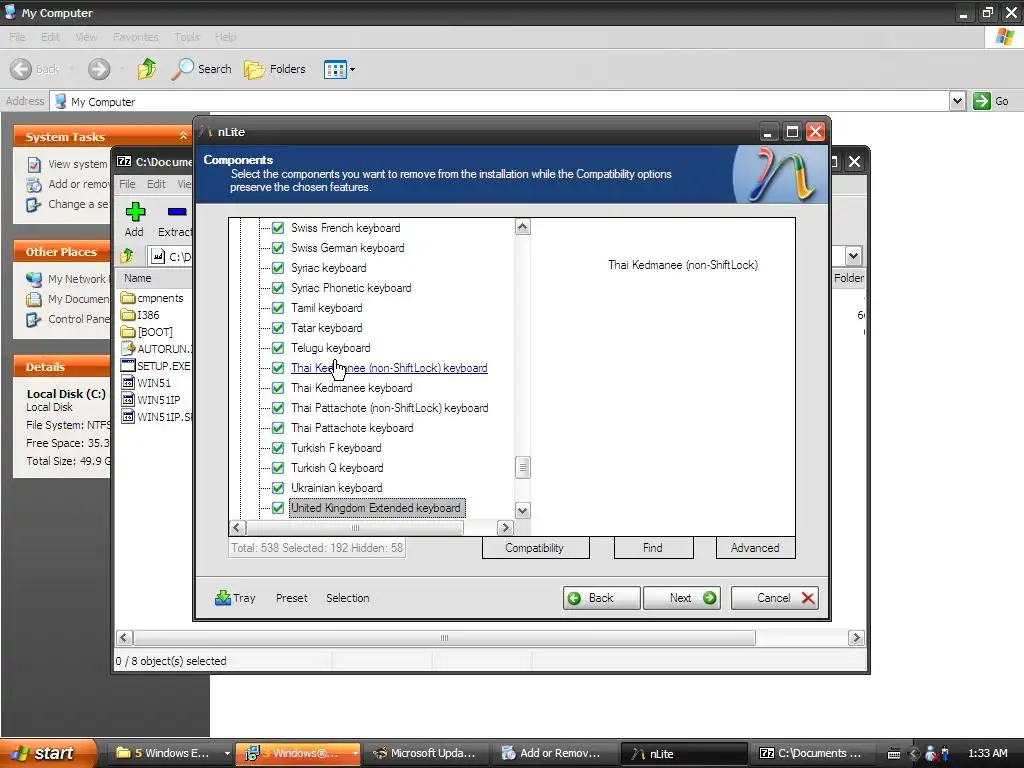This screenshot has width=1024, height=768.
Task: Select the AUTORUN file in 7-Zip
Action: pyautogui.click(x=156, y=349)
